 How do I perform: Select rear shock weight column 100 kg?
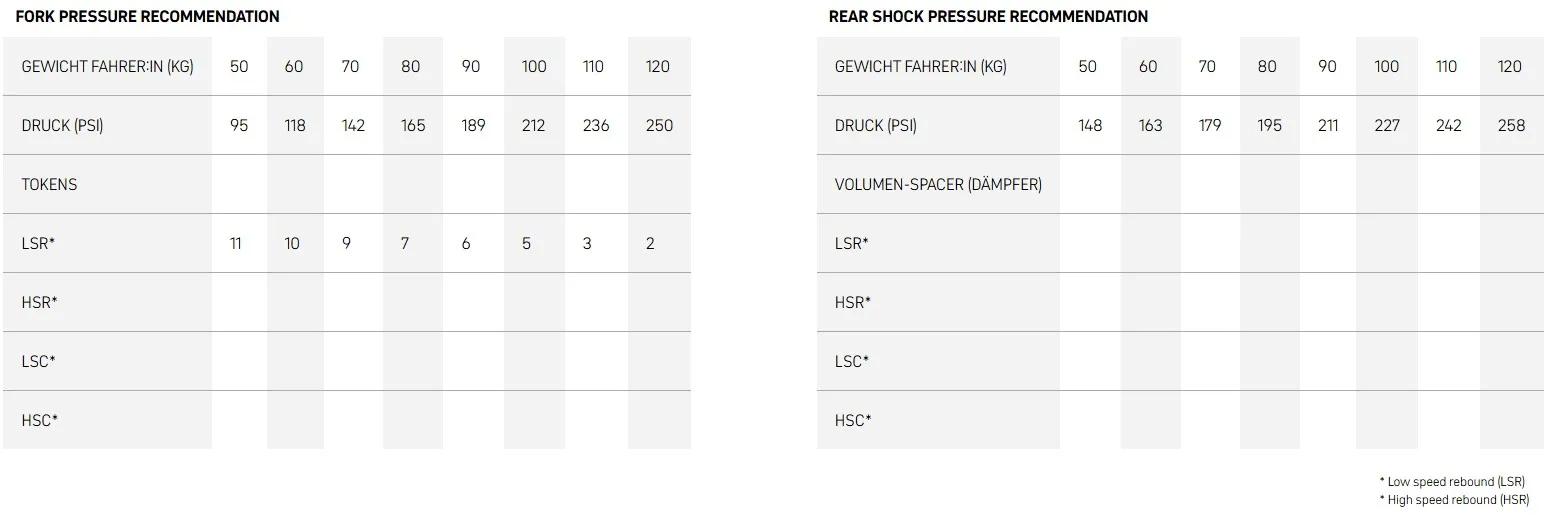(x=1386, y=66)
